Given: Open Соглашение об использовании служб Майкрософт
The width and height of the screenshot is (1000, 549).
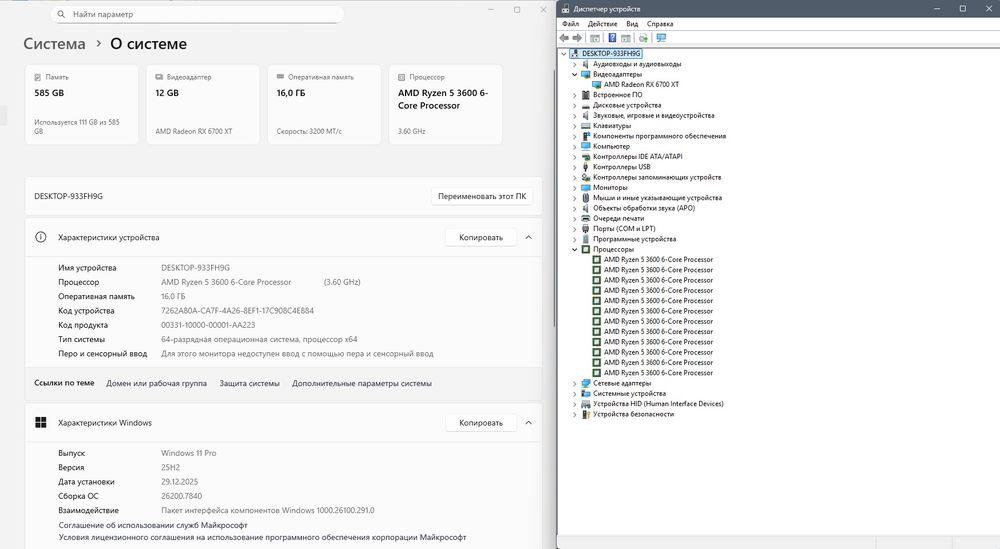Looking at the screenshot, I should [x=153, y=525].
